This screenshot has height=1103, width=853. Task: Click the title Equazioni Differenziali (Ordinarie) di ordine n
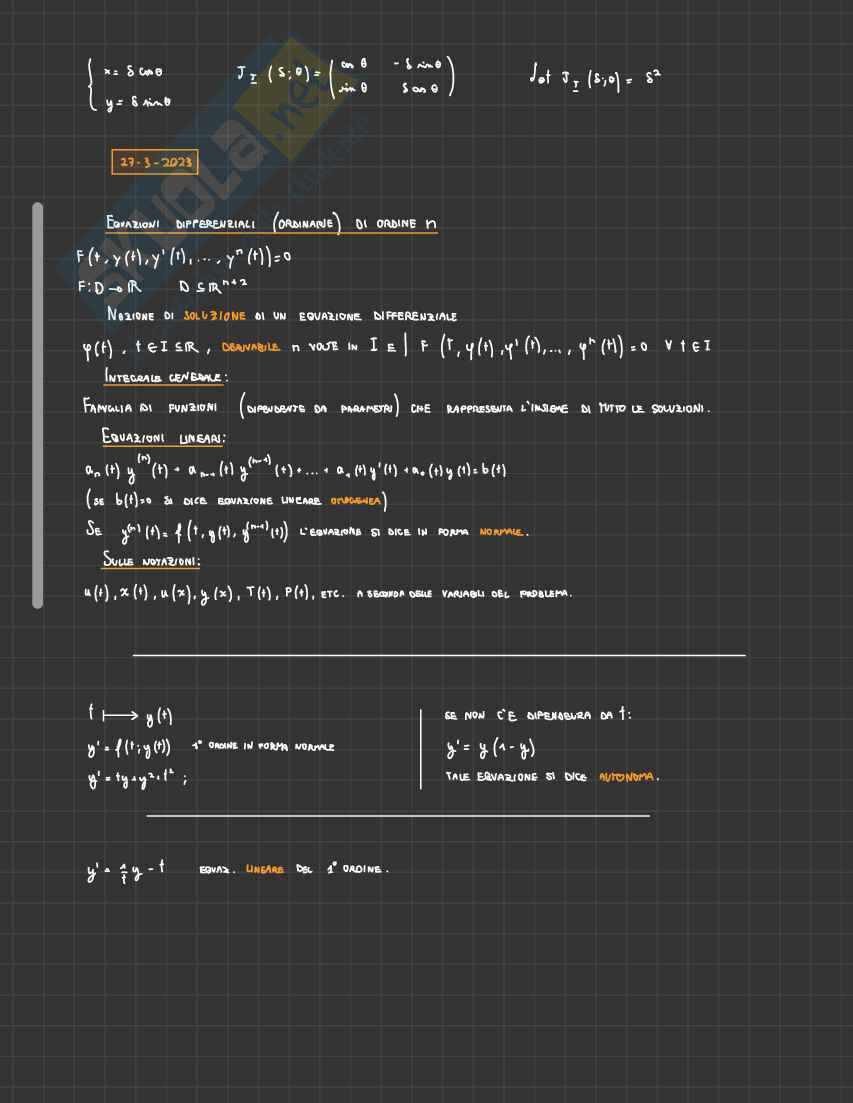click(271, 224)
